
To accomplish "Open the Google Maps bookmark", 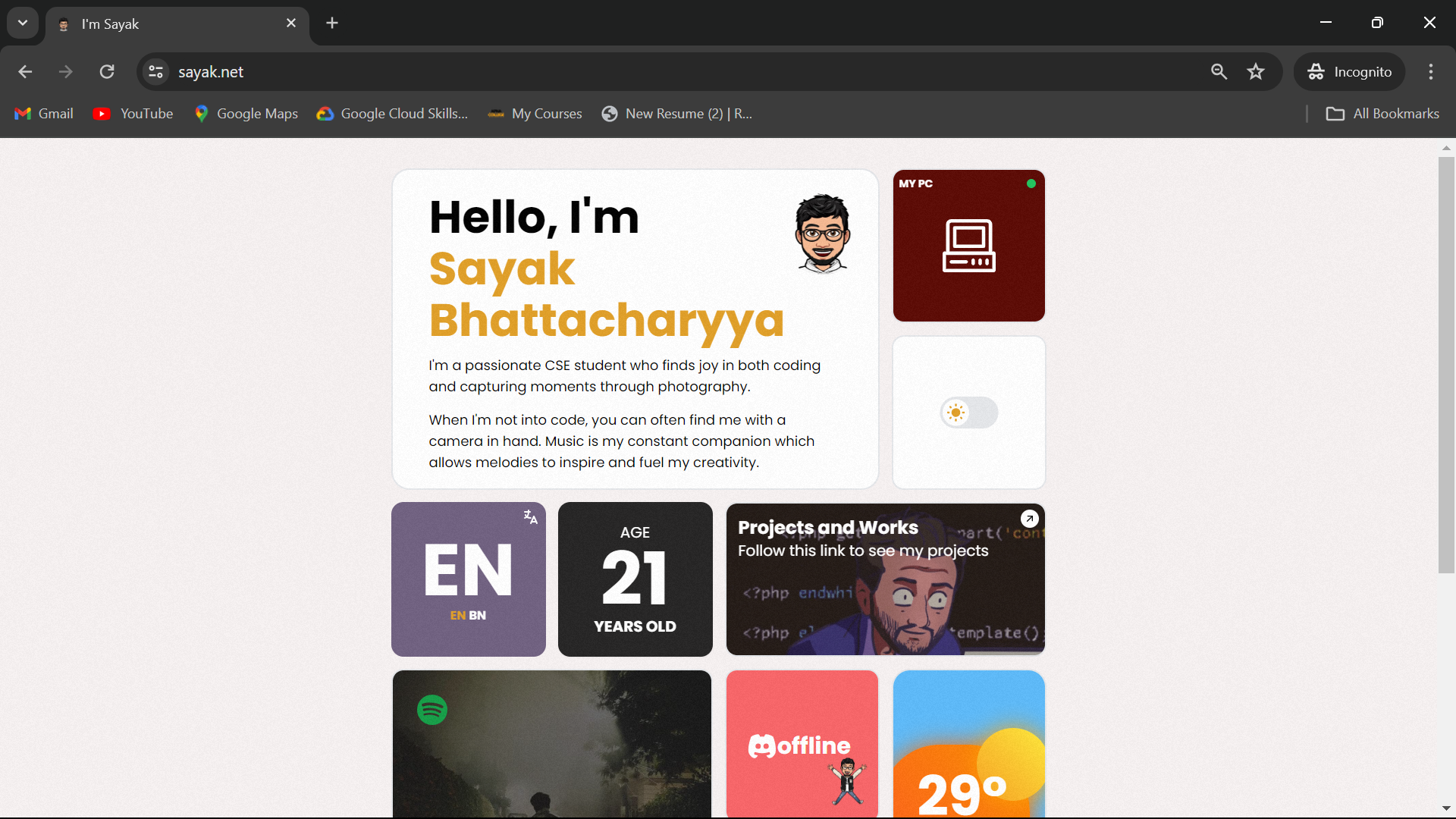I will point(246,114).
